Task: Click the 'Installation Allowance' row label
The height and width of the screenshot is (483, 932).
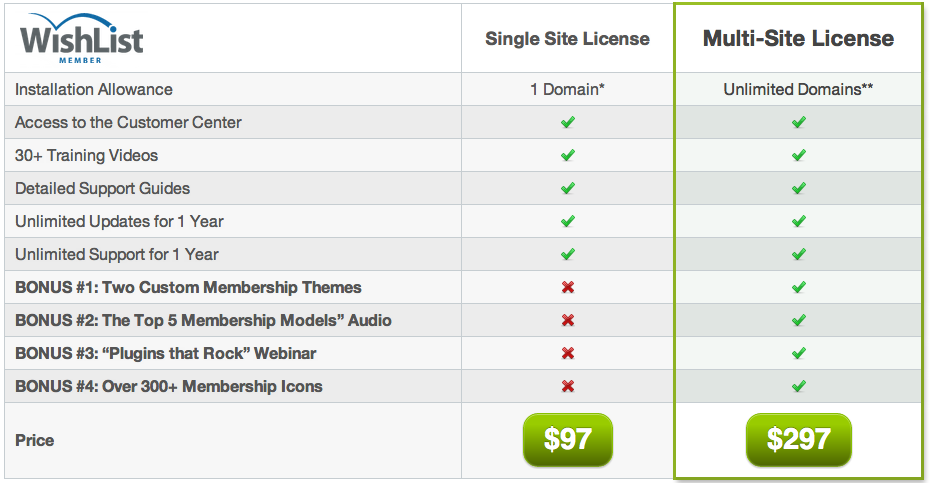Action: coord(94,89)
